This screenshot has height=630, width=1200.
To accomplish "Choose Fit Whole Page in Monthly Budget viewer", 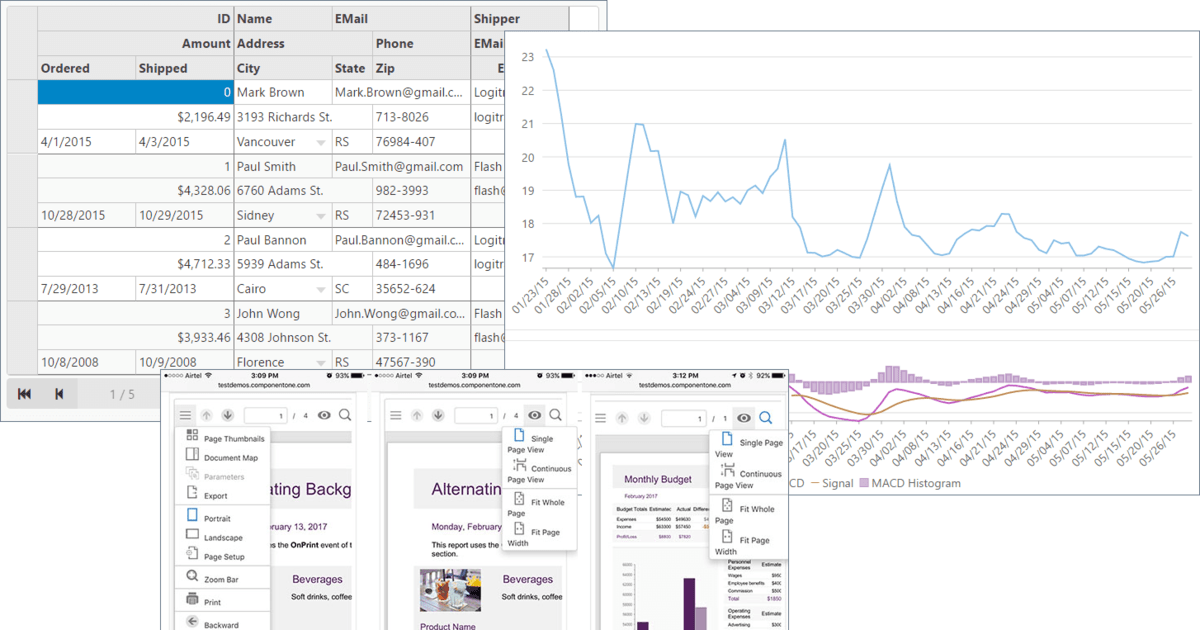I will point(727,508).
